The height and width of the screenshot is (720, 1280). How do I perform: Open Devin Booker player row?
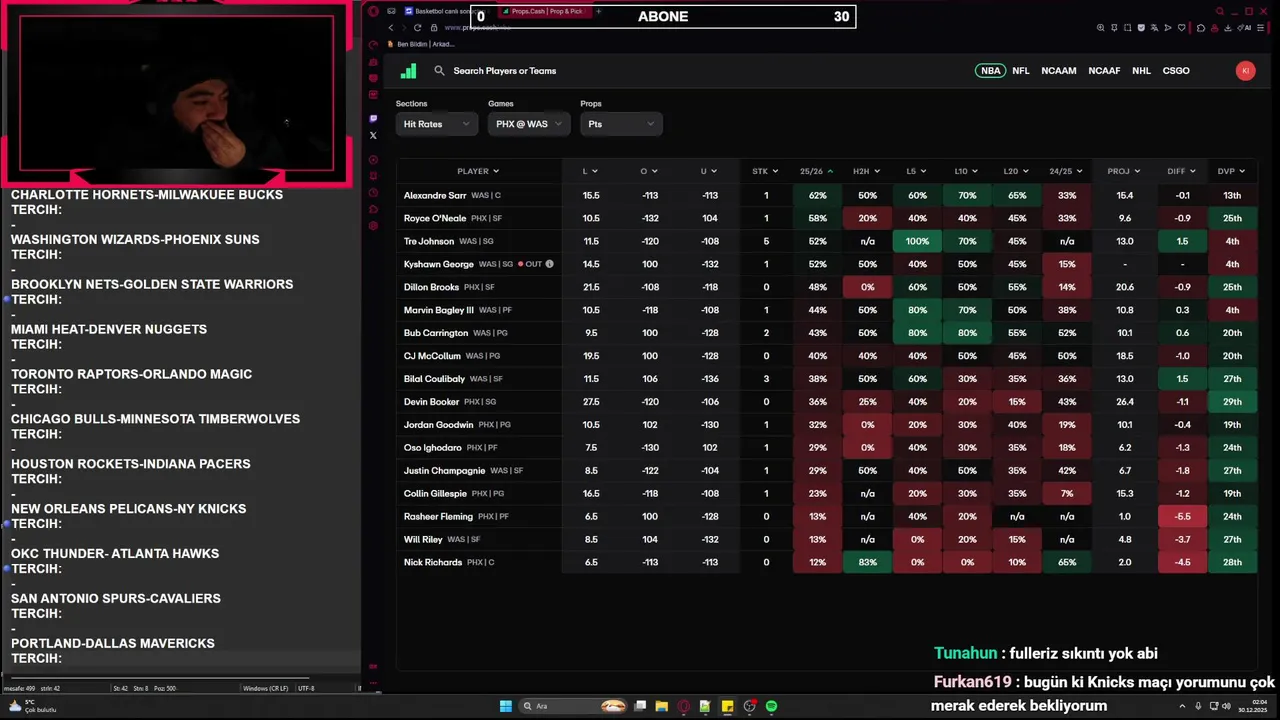(827, 402)
